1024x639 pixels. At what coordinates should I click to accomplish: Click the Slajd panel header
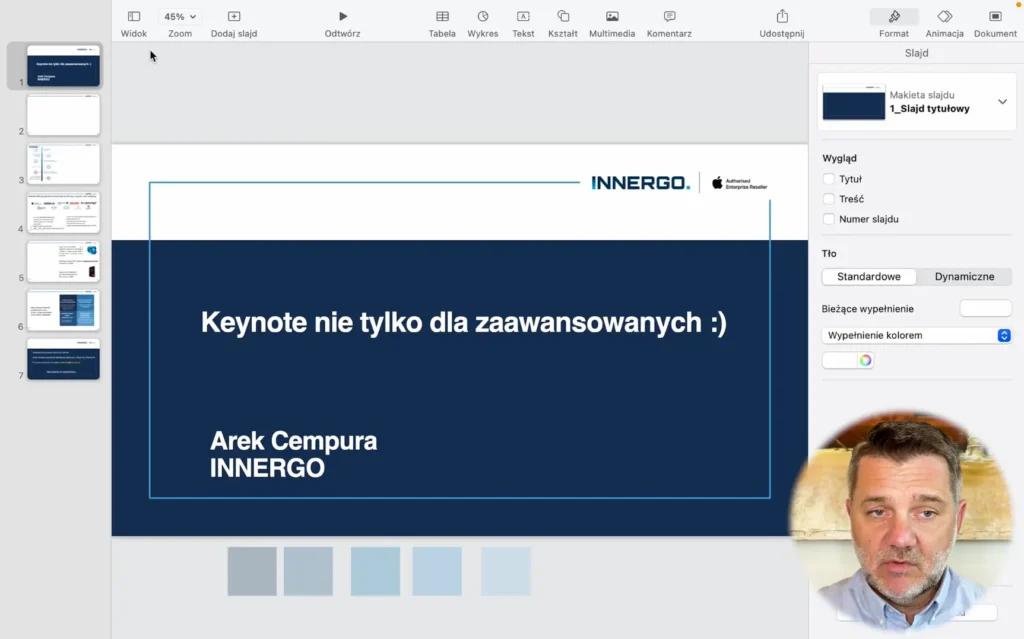916,53
